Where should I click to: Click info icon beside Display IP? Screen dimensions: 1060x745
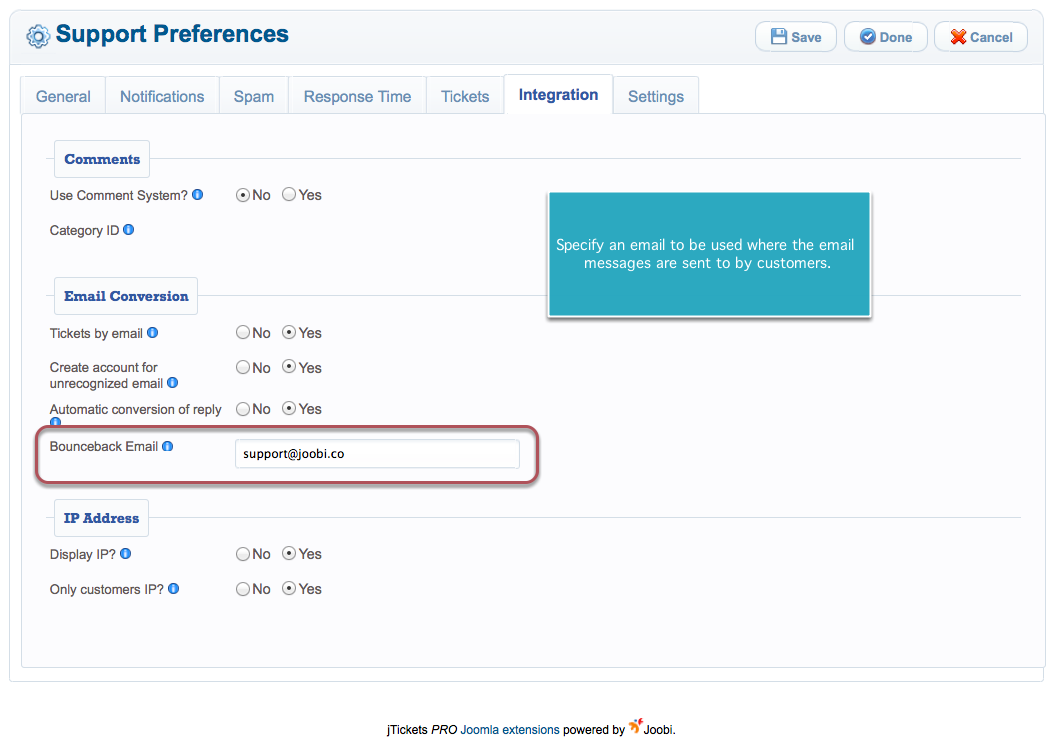pyautogui.click(x=125, y=554)
